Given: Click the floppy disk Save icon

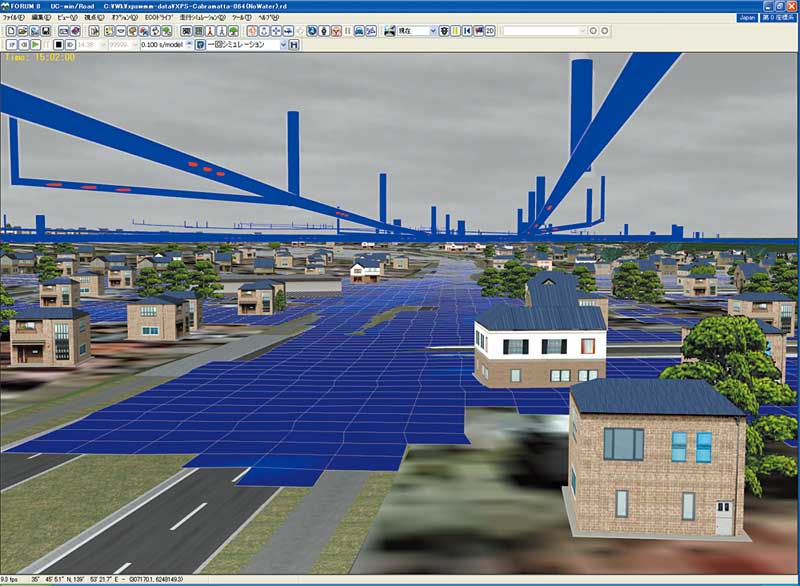Looking at the screenshot, I should 46,31.
